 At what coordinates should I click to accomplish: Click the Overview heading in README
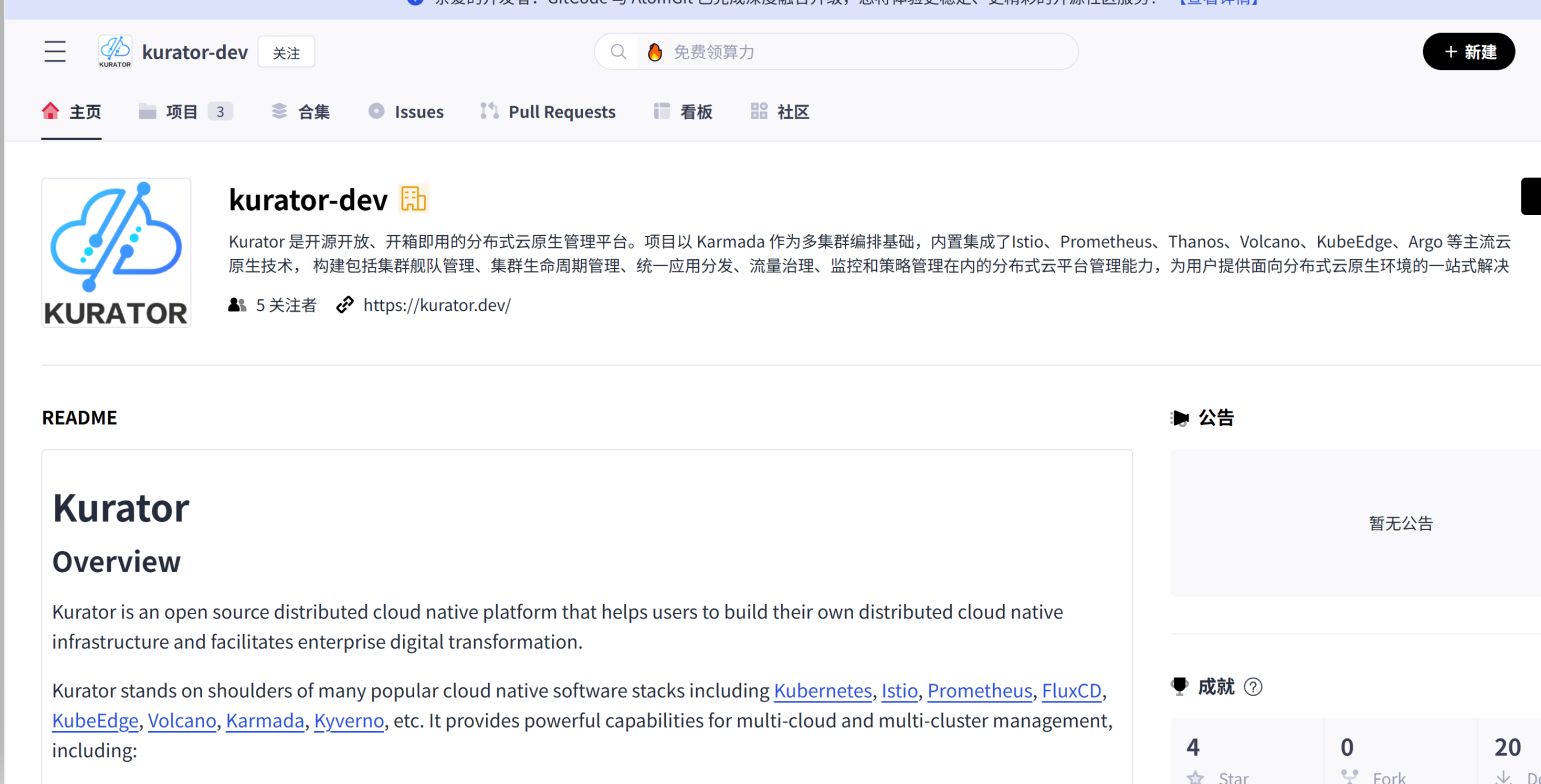116,562
